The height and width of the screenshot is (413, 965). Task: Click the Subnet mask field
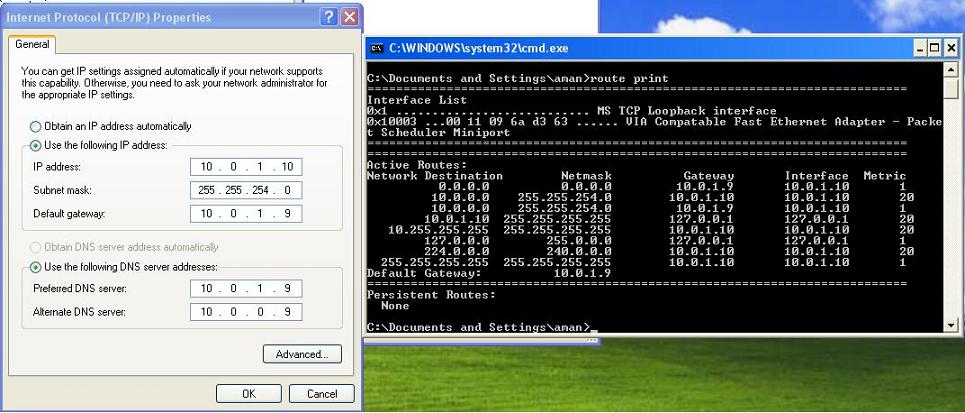[246, 190]
